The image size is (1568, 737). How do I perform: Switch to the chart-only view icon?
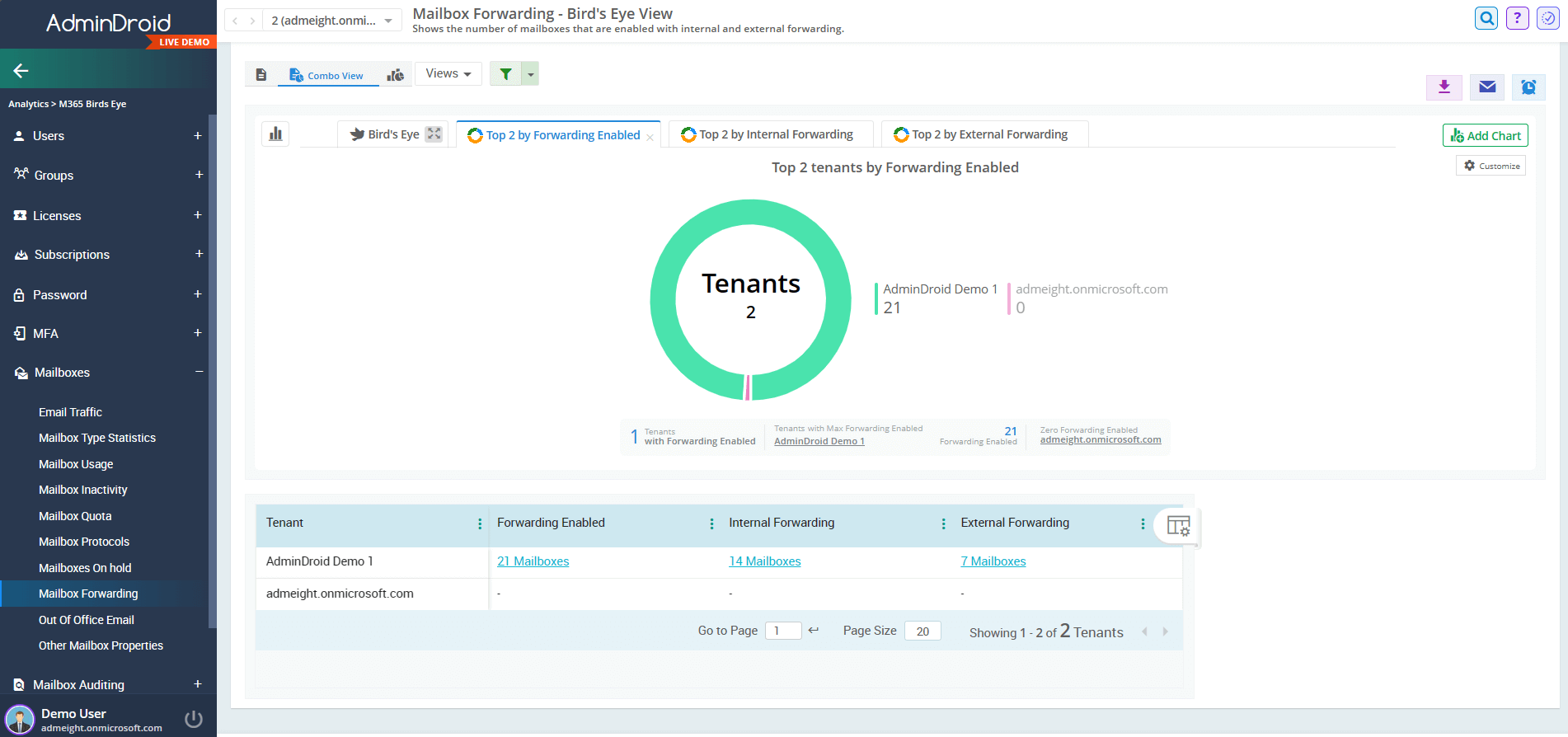396,75
